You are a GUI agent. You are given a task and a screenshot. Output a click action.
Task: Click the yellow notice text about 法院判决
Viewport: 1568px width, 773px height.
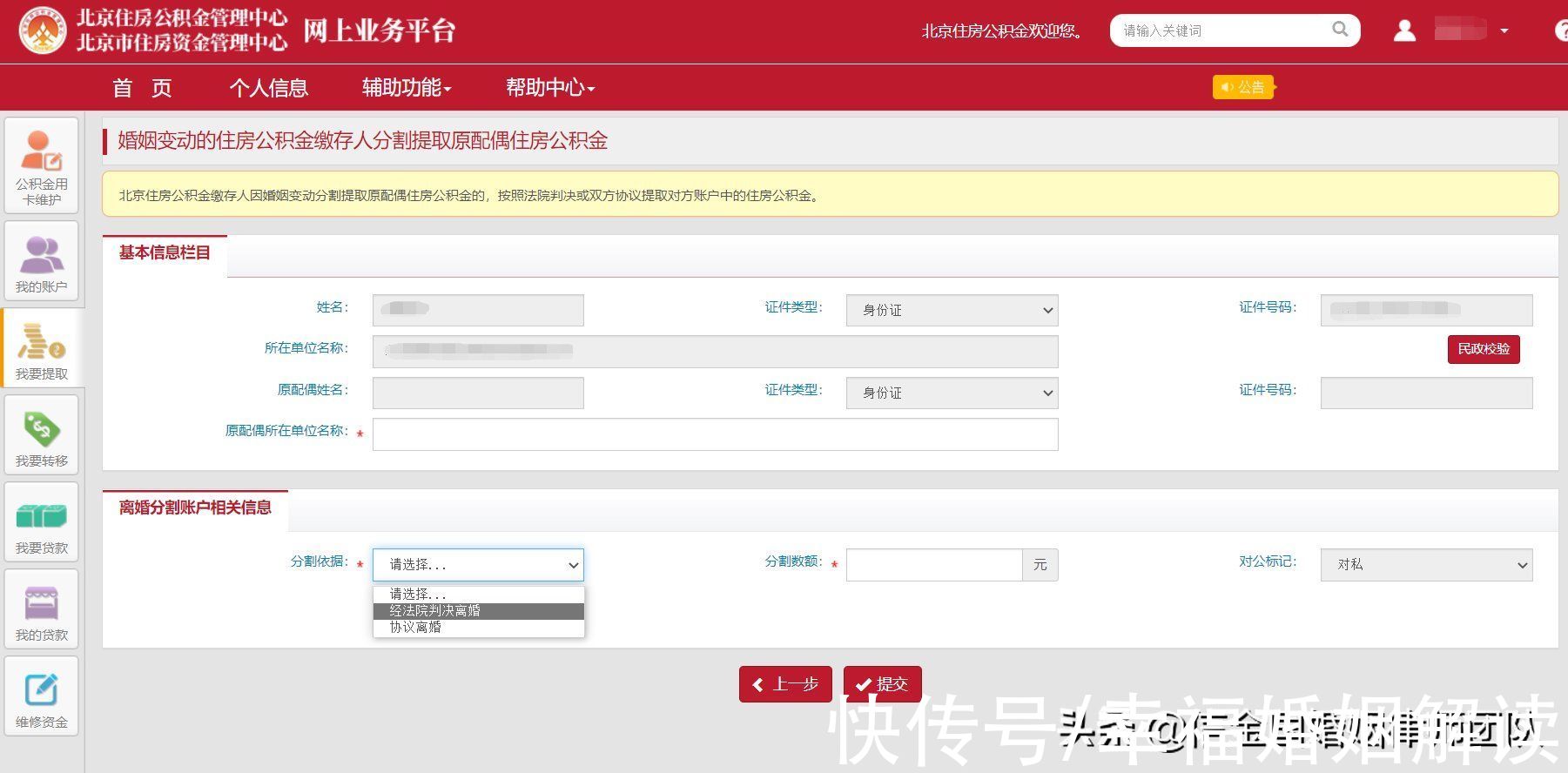[470, 196]
